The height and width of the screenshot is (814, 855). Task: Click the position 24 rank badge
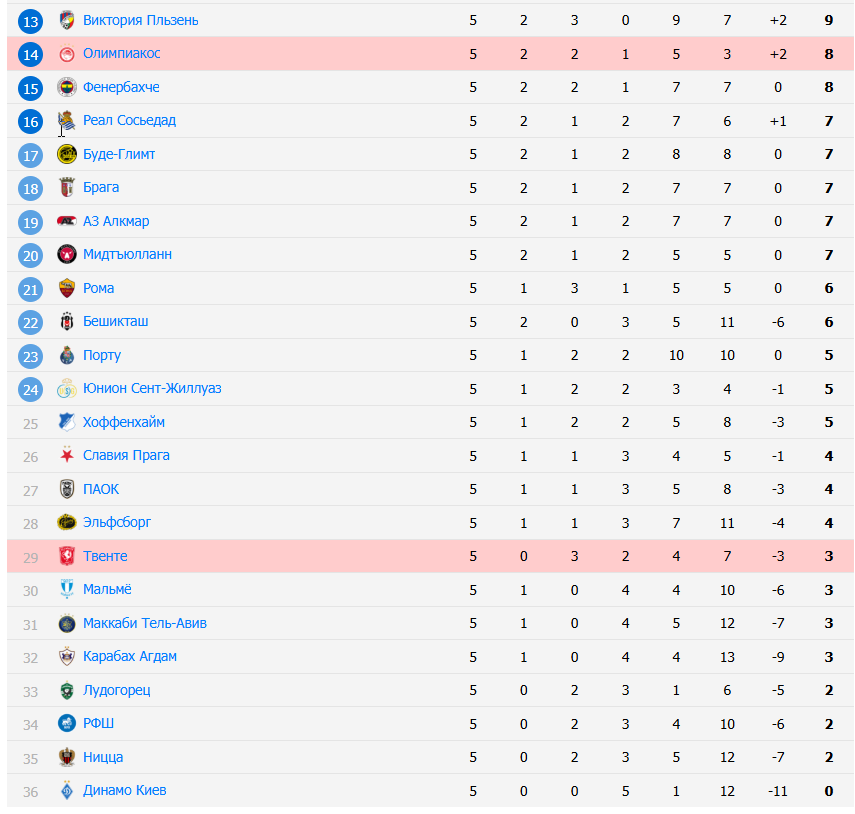point(31,389)
